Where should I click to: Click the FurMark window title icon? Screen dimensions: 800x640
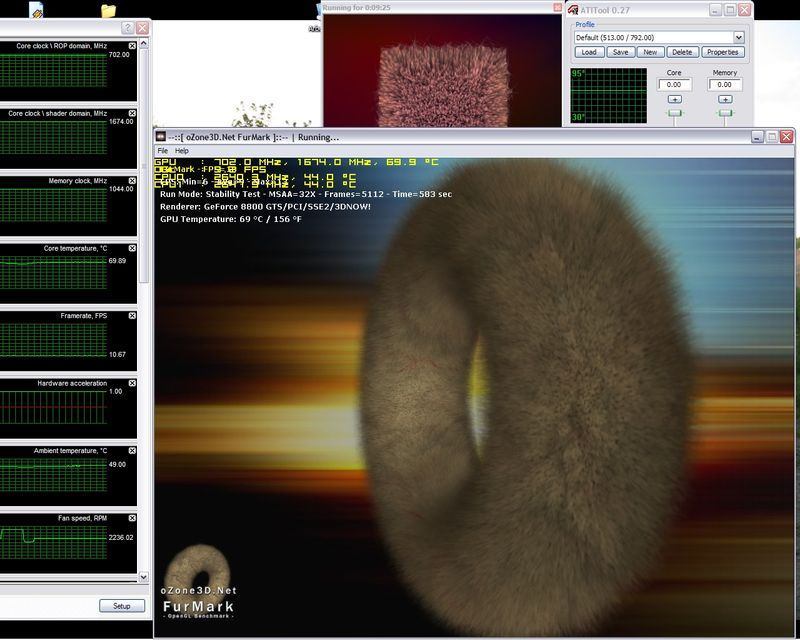(161, 137)
